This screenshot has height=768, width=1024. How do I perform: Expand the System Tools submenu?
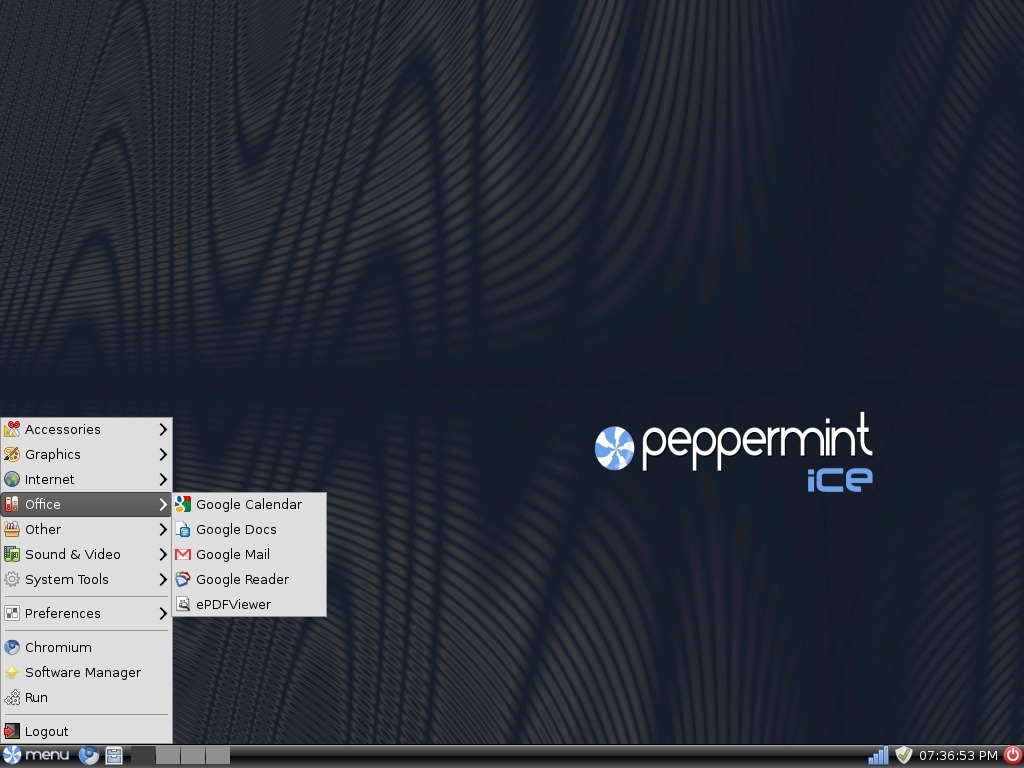pos(86,579)
